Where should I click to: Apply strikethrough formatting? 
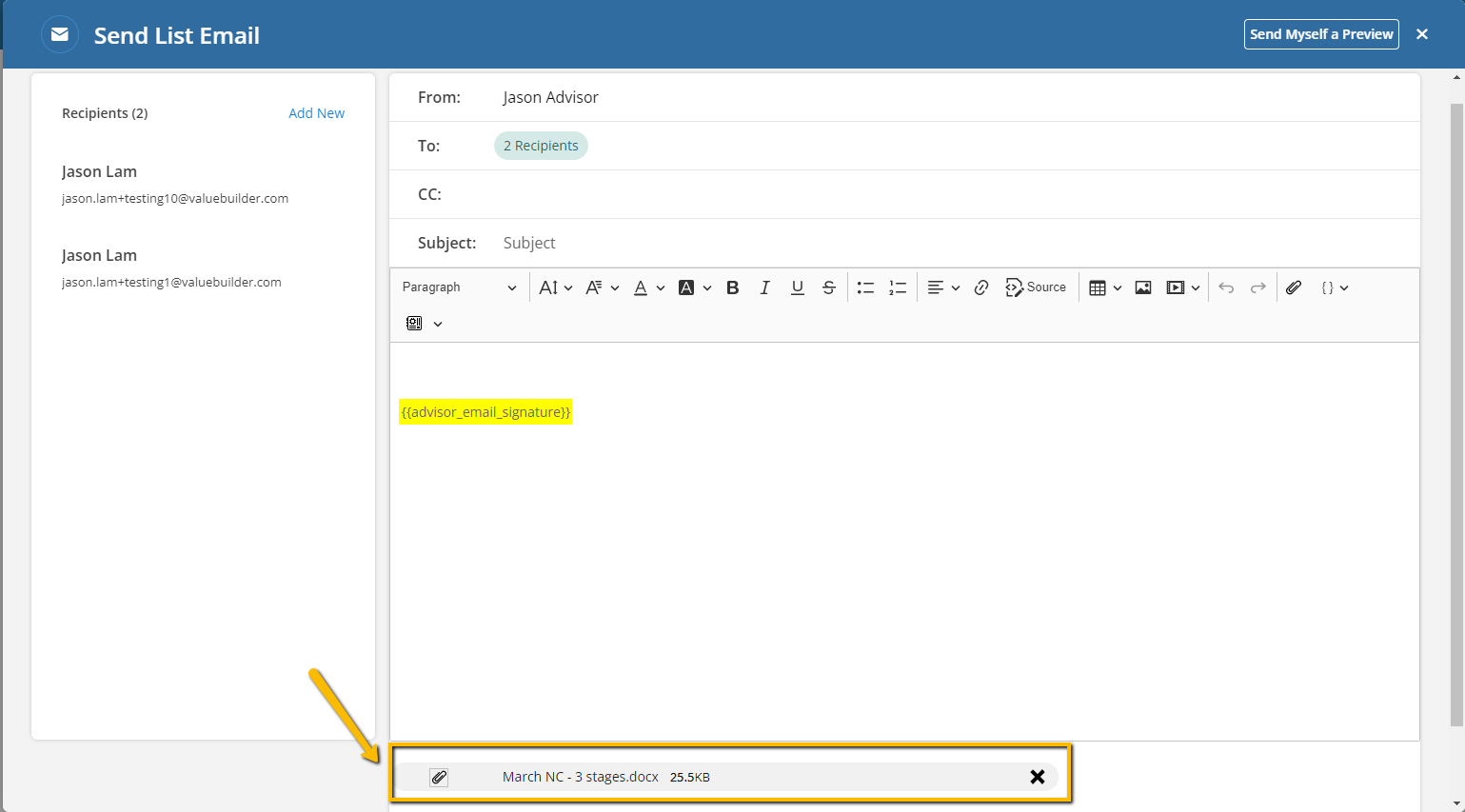829,287
